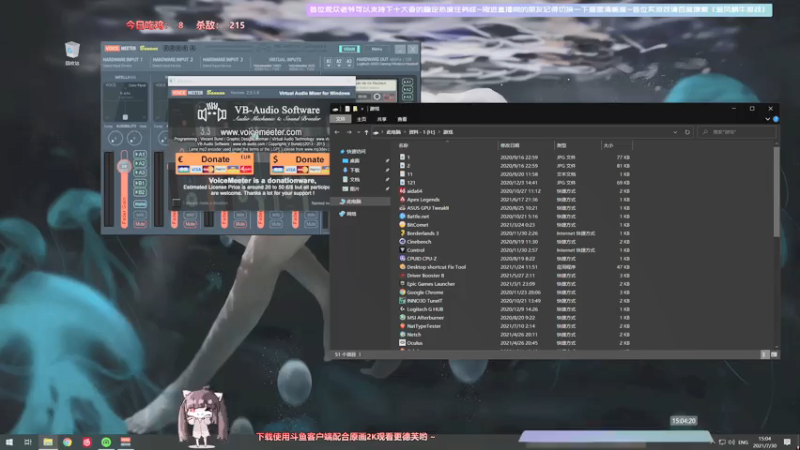Screen dimensions: 800x450
Task: Open the A3 hardware out device dropdown
Action: [x=349, y=63]
